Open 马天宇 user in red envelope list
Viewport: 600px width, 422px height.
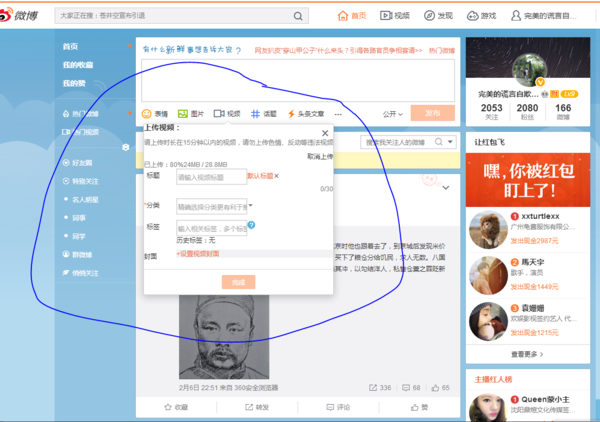(533, 262)
